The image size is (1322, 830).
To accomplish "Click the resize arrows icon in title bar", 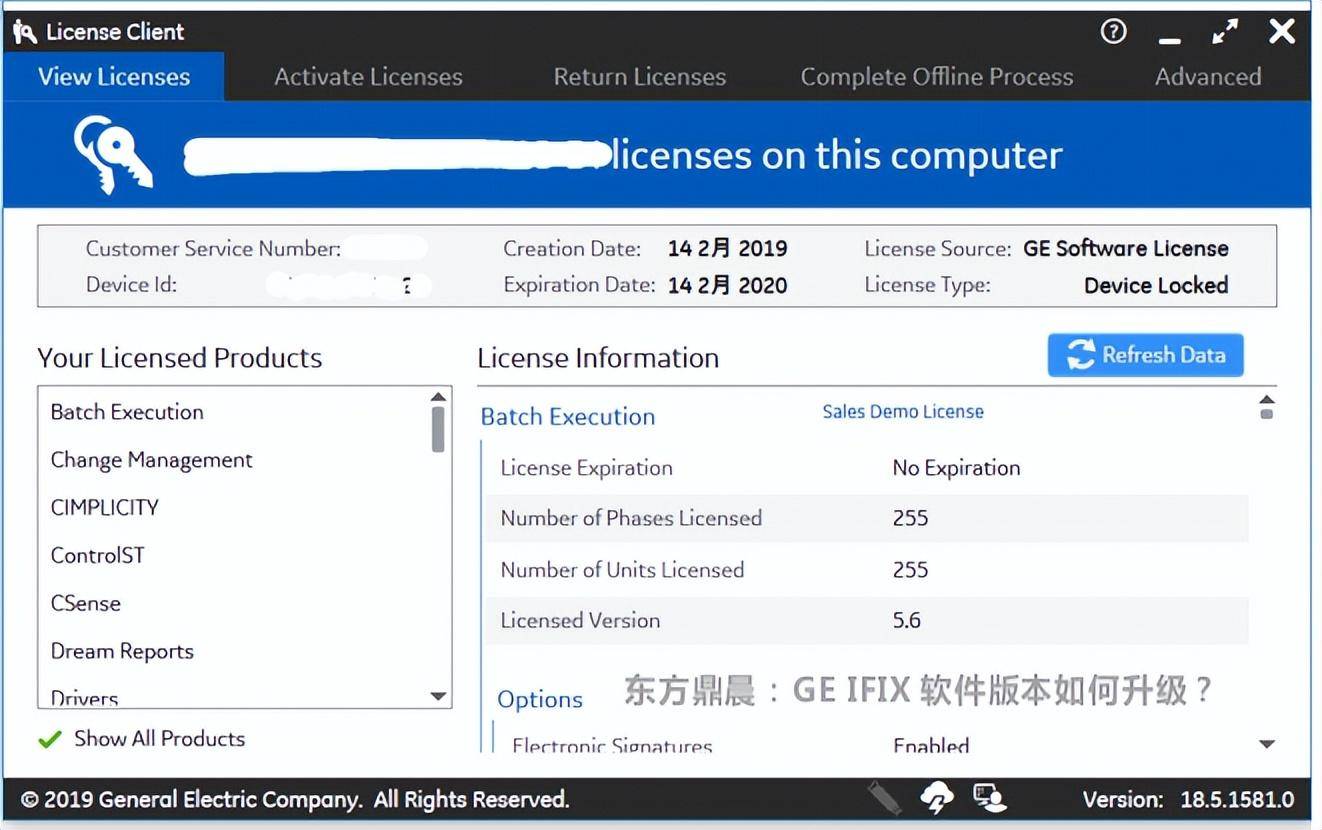I will (1224, 31).
